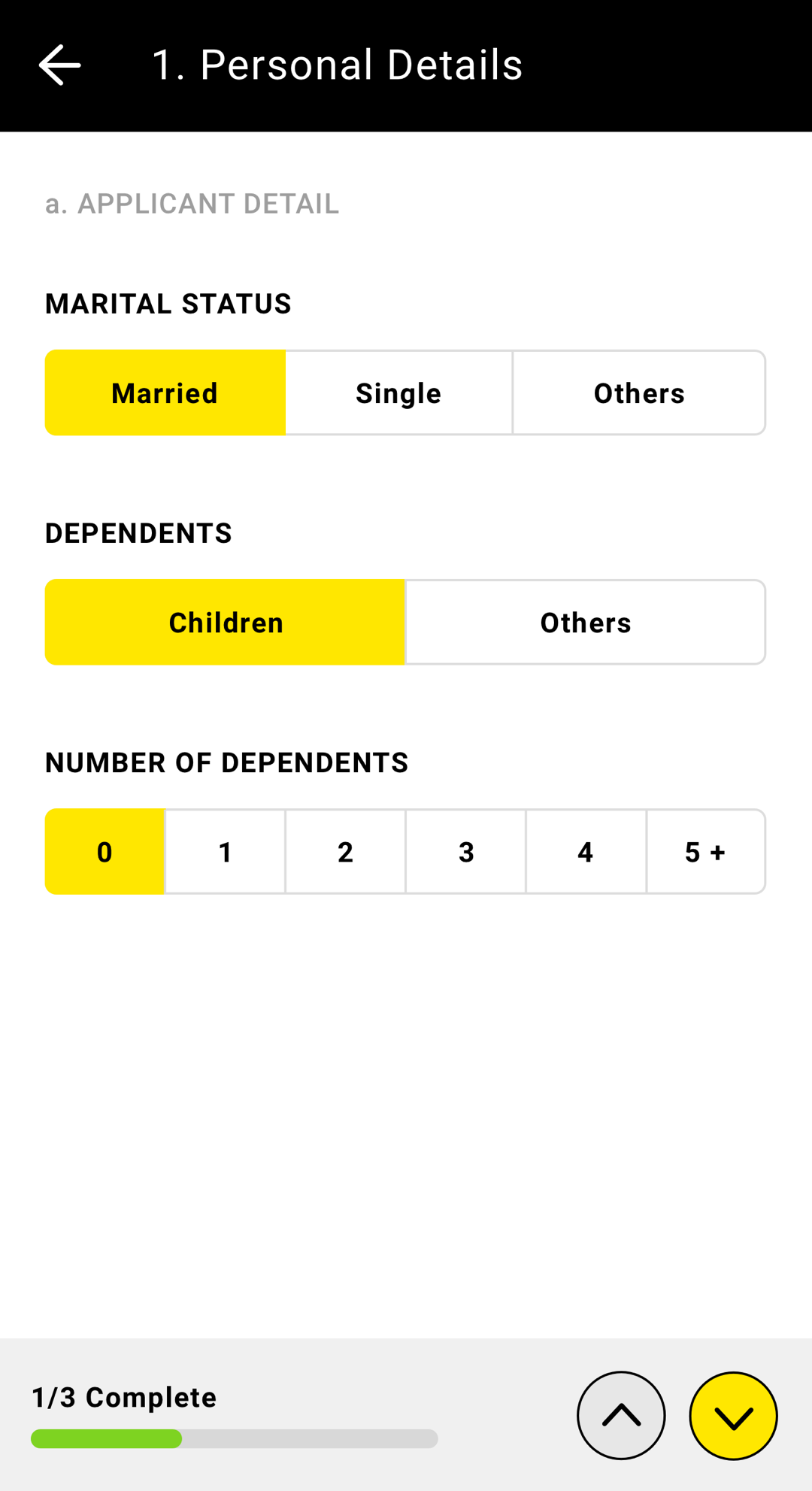
Task: Pick 5 + dependents option
Action: [706, 851]
